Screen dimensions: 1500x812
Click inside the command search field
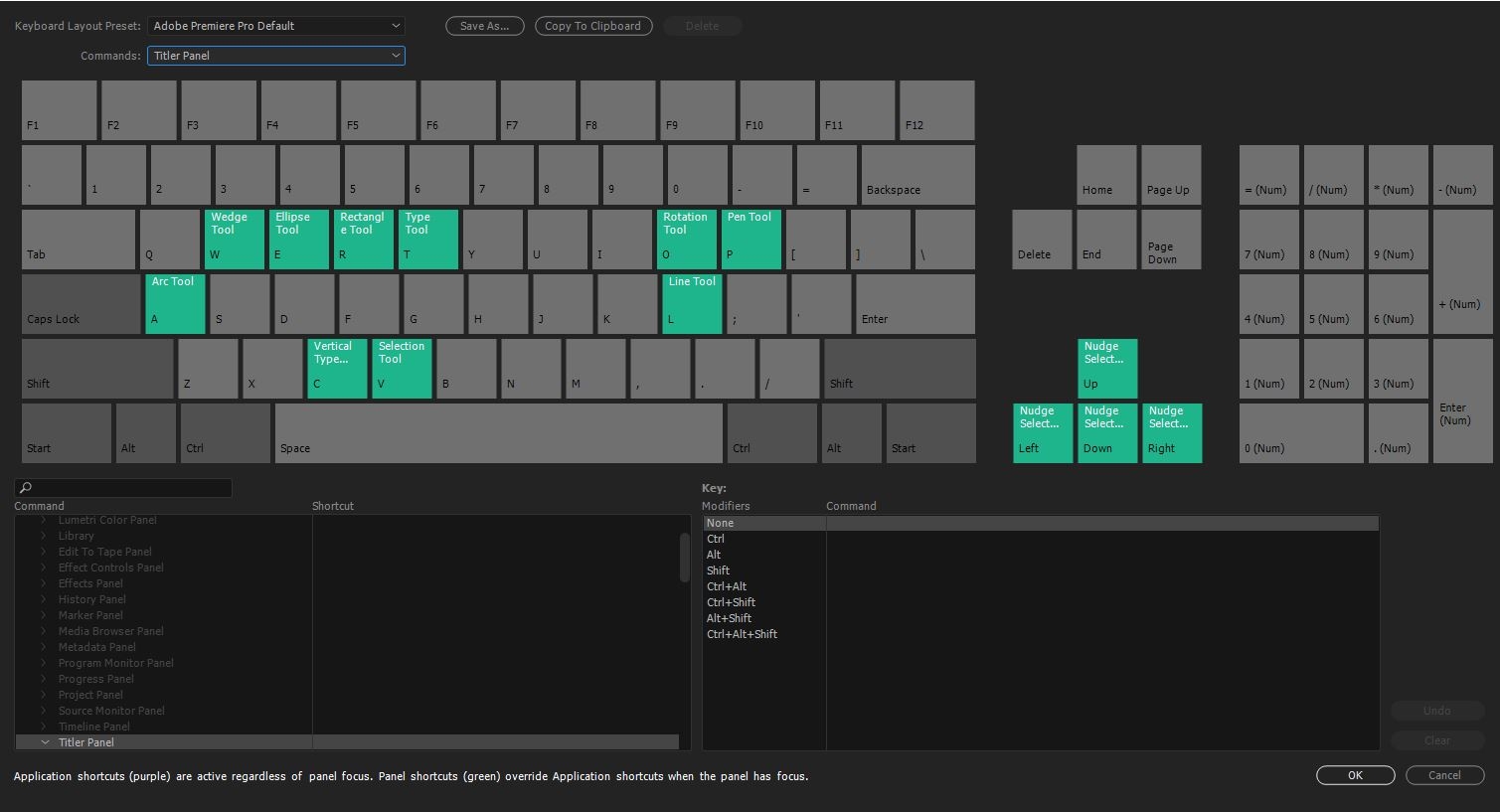(123, 487)
